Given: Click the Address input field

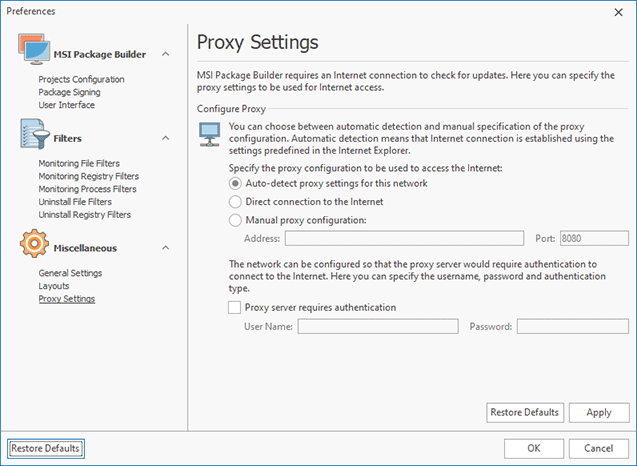Looking at the screenshot, I should [x=404, y=238].
